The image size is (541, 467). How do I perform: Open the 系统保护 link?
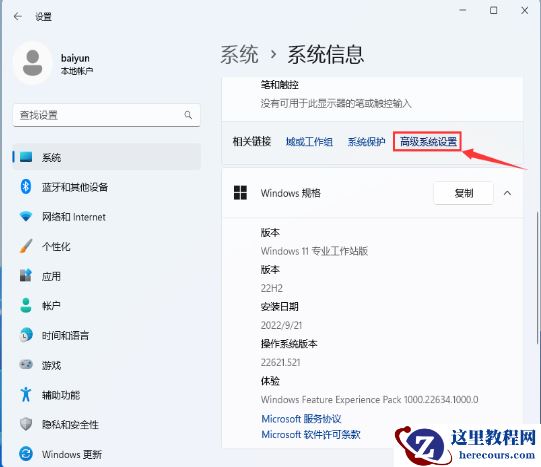[366, 141]
